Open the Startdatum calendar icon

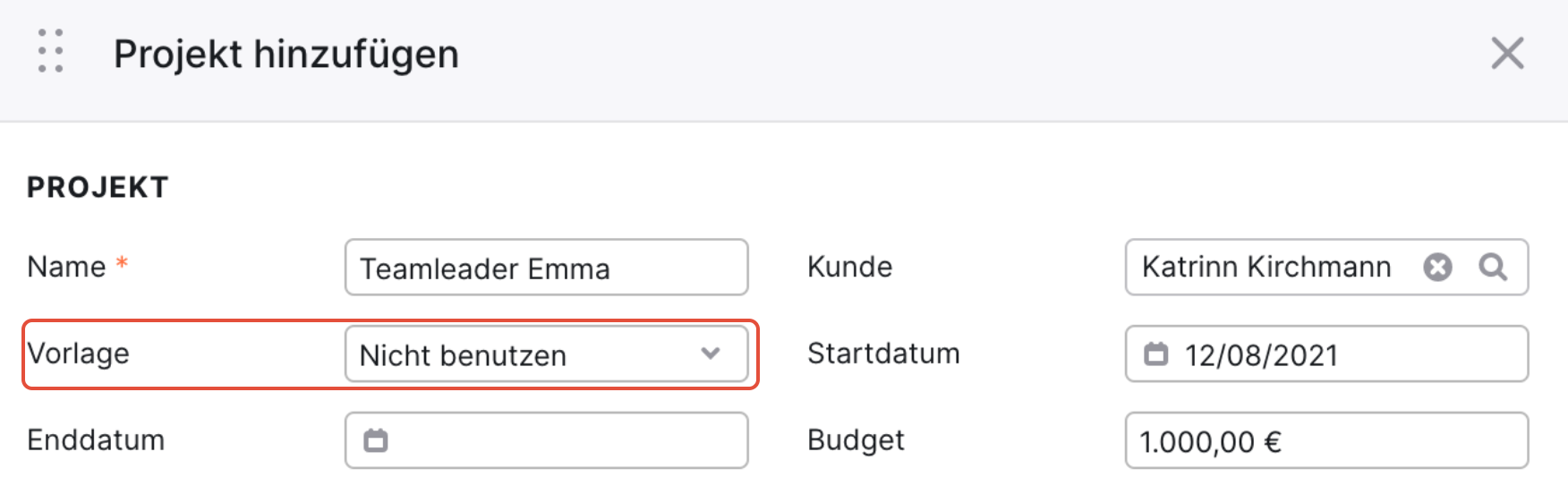pos(1155,354)
